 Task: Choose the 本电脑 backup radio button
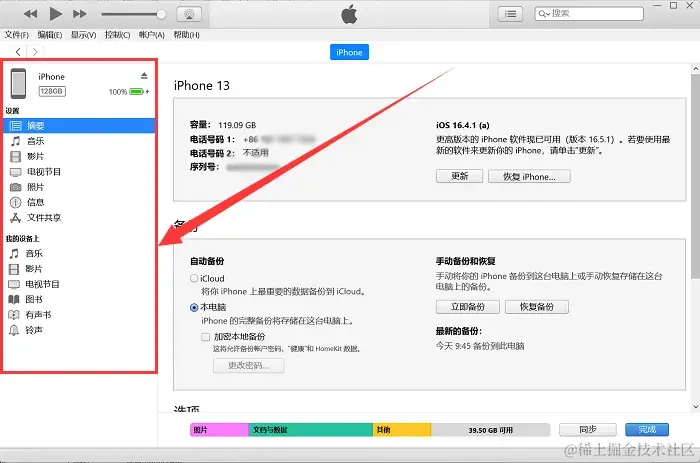(x=194, y=307)
